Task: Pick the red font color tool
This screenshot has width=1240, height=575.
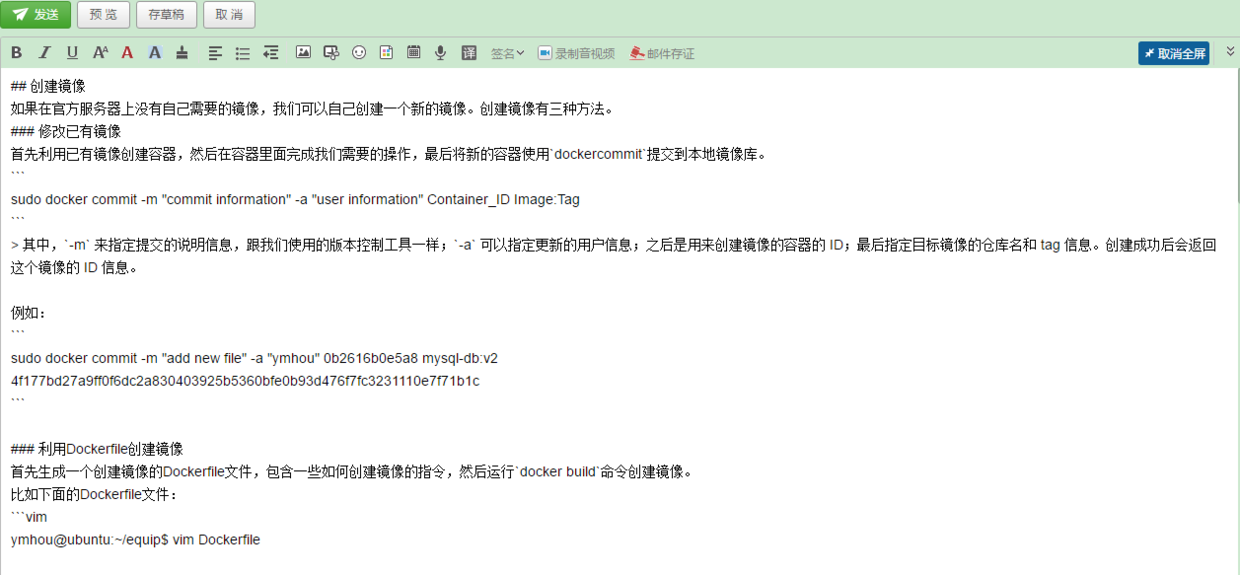Action: coord(127,53)
